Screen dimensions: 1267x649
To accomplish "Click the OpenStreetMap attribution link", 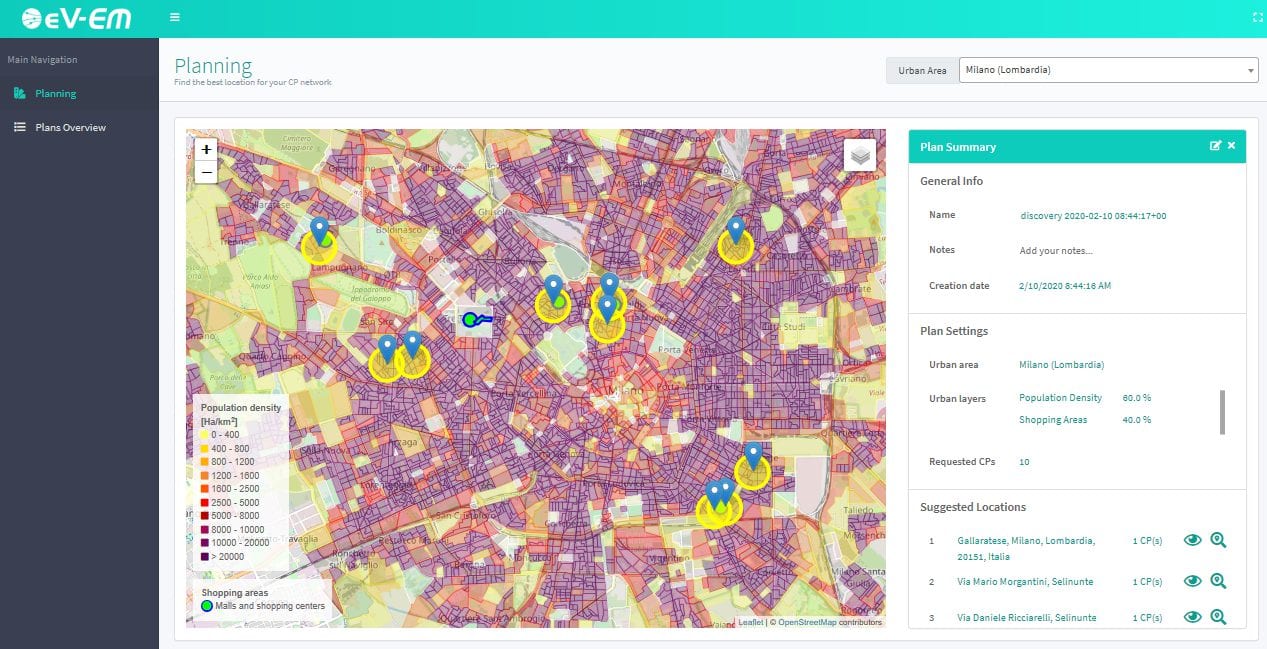I will pyautogui.click(x=807, y=622).
